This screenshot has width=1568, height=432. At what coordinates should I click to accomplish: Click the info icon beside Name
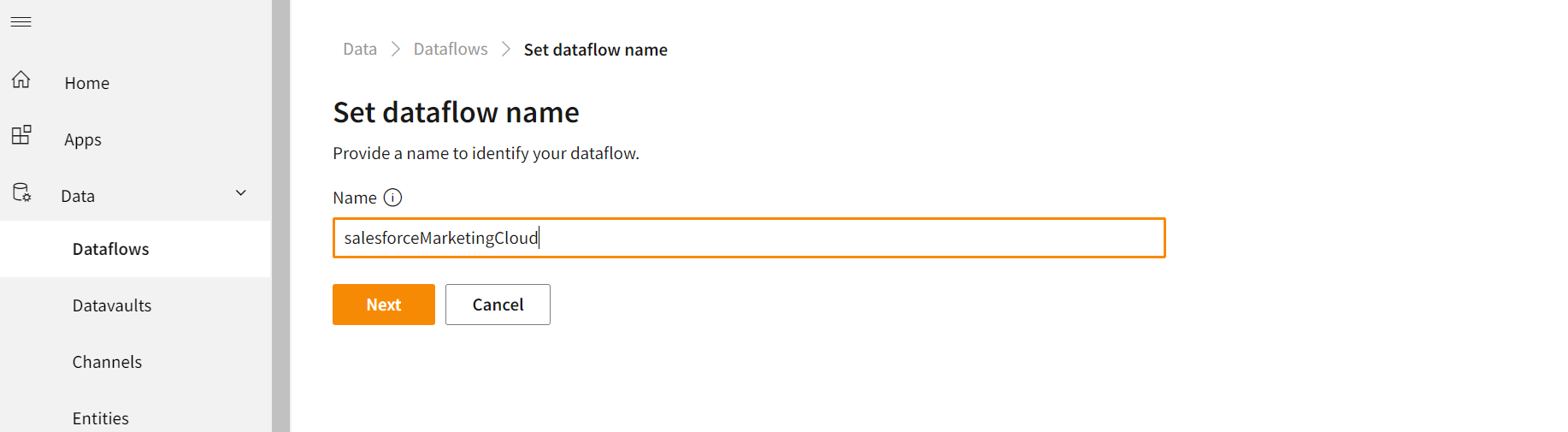pyautogui.click(x=392, y=198)
